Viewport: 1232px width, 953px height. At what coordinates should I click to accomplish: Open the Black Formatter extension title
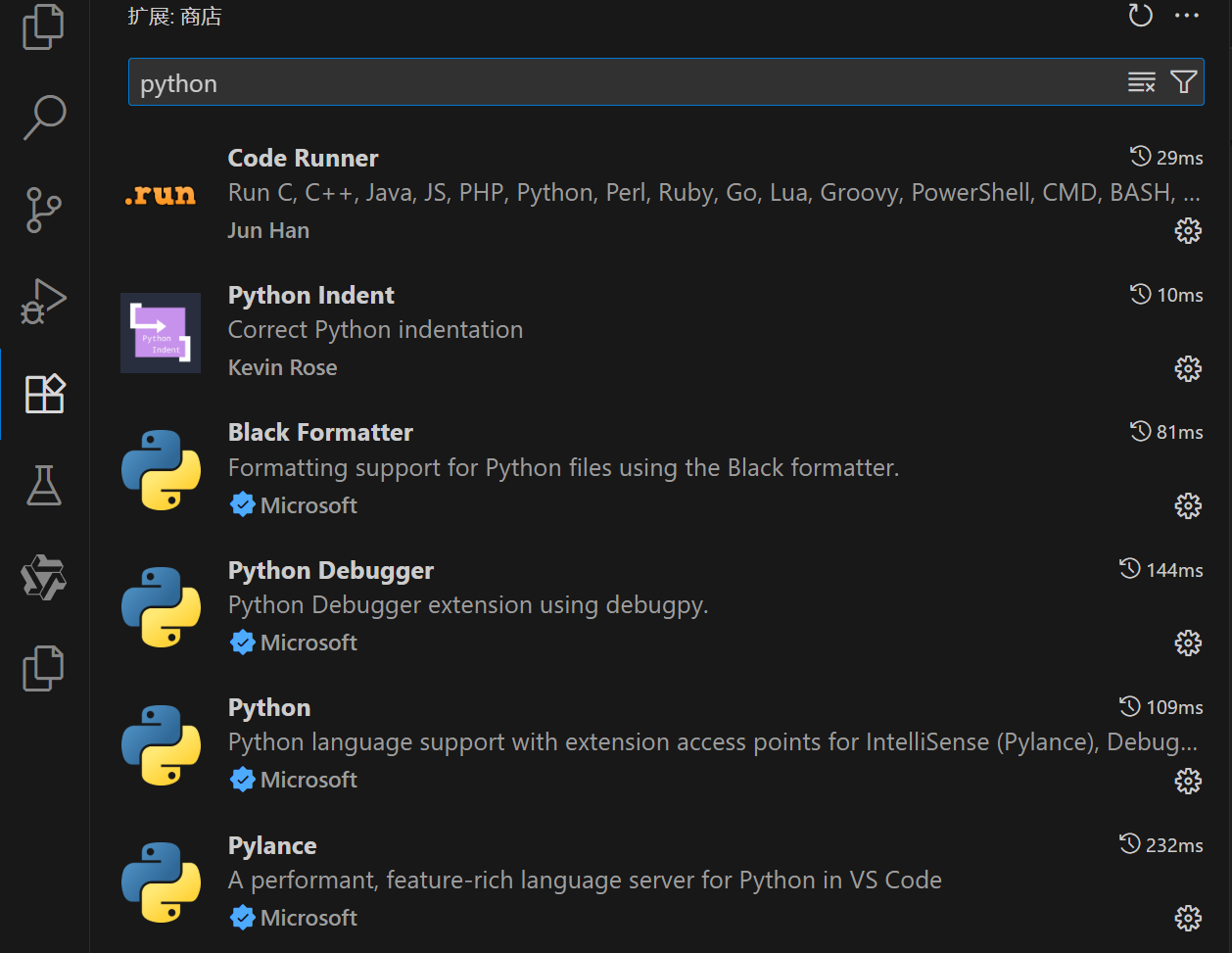pos(320,433)
